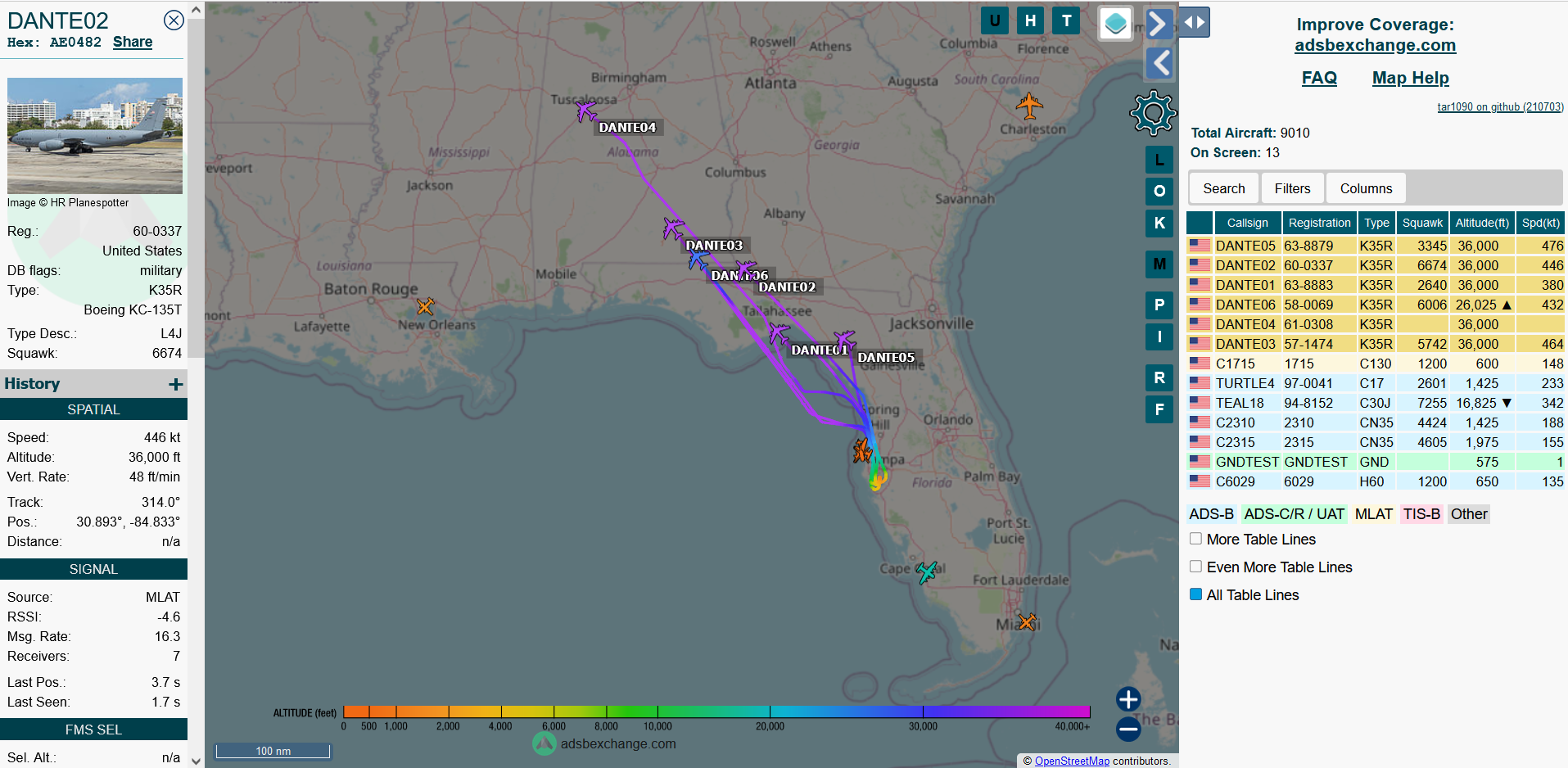The width and height of the screenshot is (1568, 768).
Task: Open the map layer selector icon
Action: click(1115, 23)
